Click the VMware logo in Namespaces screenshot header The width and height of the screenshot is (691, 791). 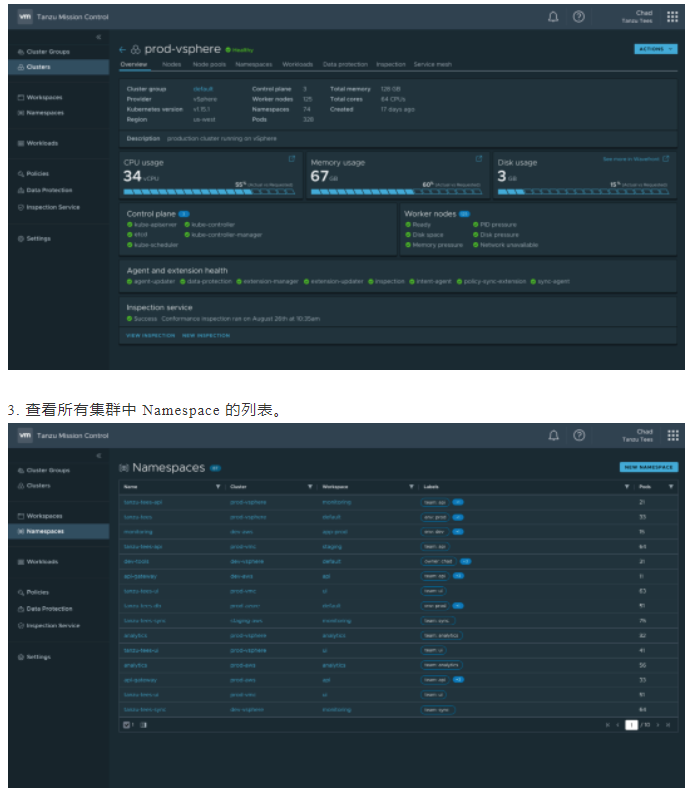(x=25, y=435)
